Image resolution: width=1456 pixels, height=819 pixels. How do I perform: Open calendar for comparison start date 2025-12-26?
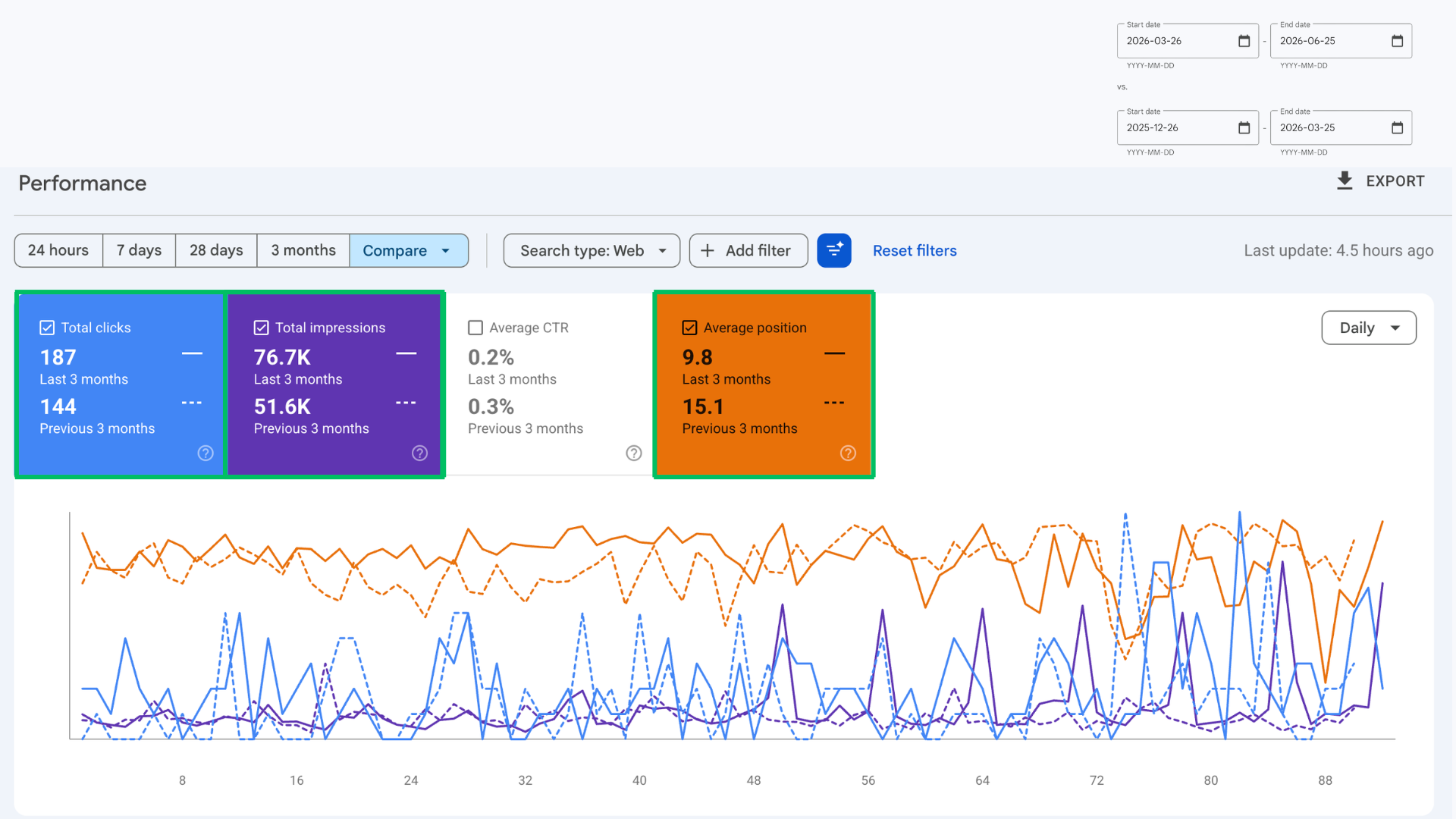(1244, 127)
